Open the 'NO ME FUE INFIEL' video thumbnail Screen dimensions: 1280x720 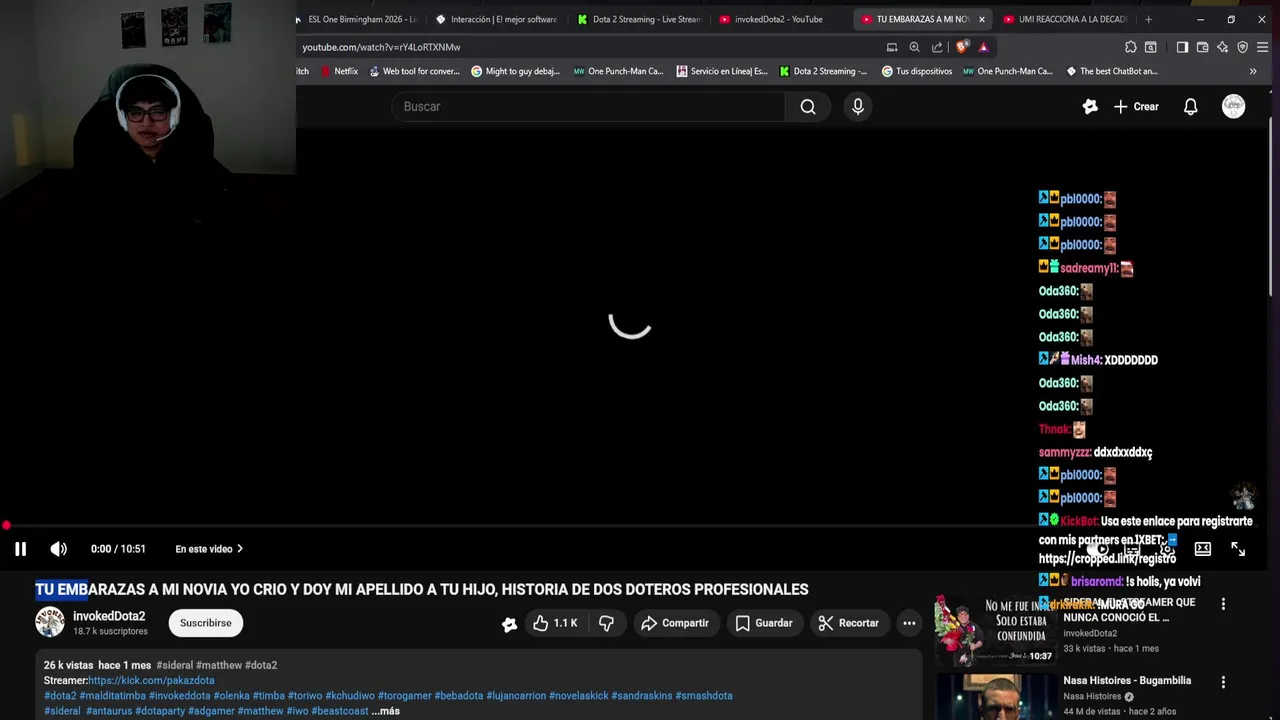(994, 630)
